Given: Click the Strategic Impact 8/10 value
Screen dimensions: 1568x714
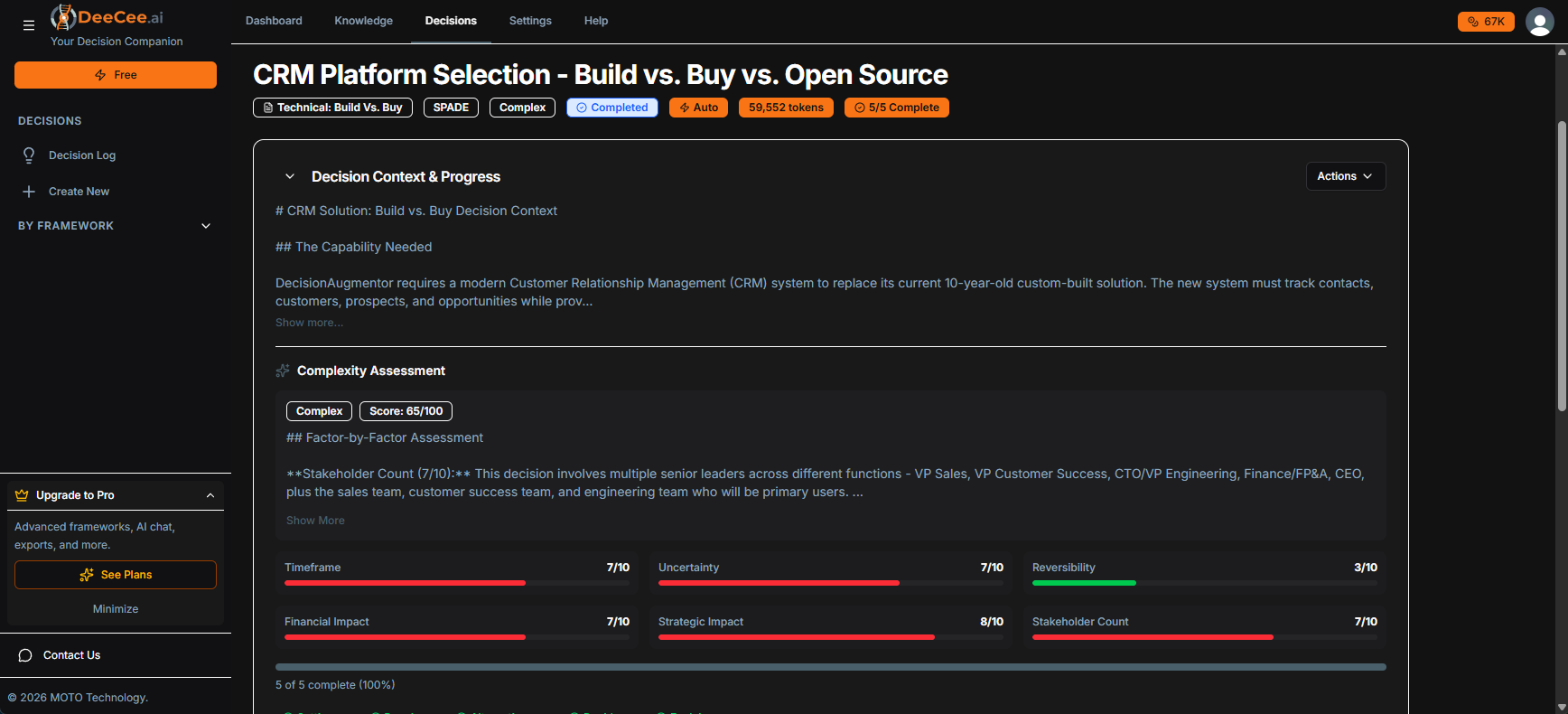Looking at the screenshot, I should [992, 622].
